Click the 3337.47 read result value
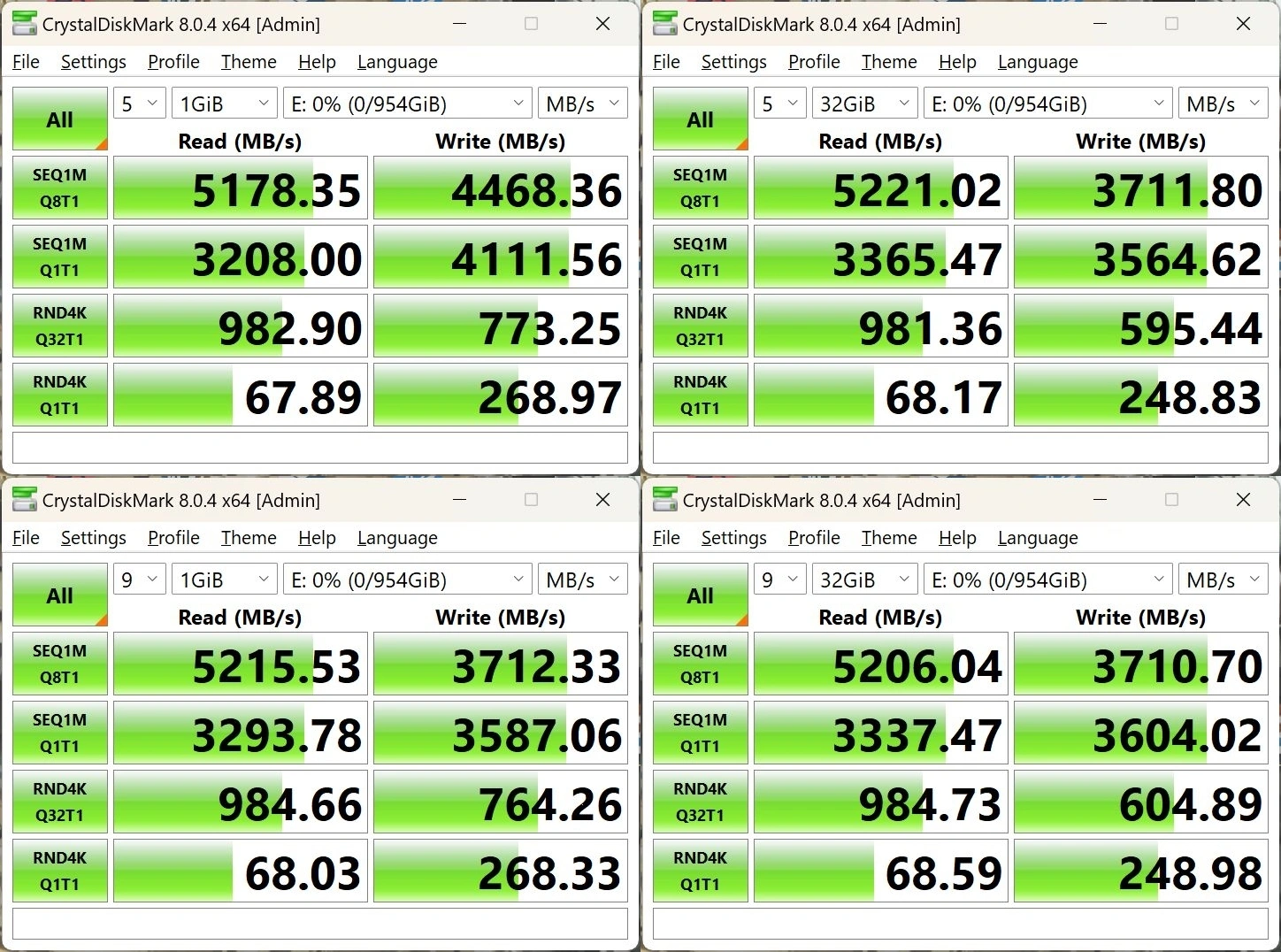 pos(917,735)
